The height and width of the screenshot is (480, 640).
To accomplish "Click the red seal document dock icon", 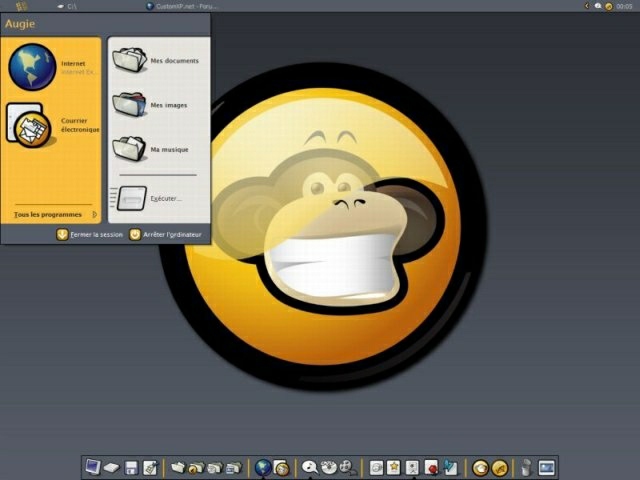I will click(431, 468).
